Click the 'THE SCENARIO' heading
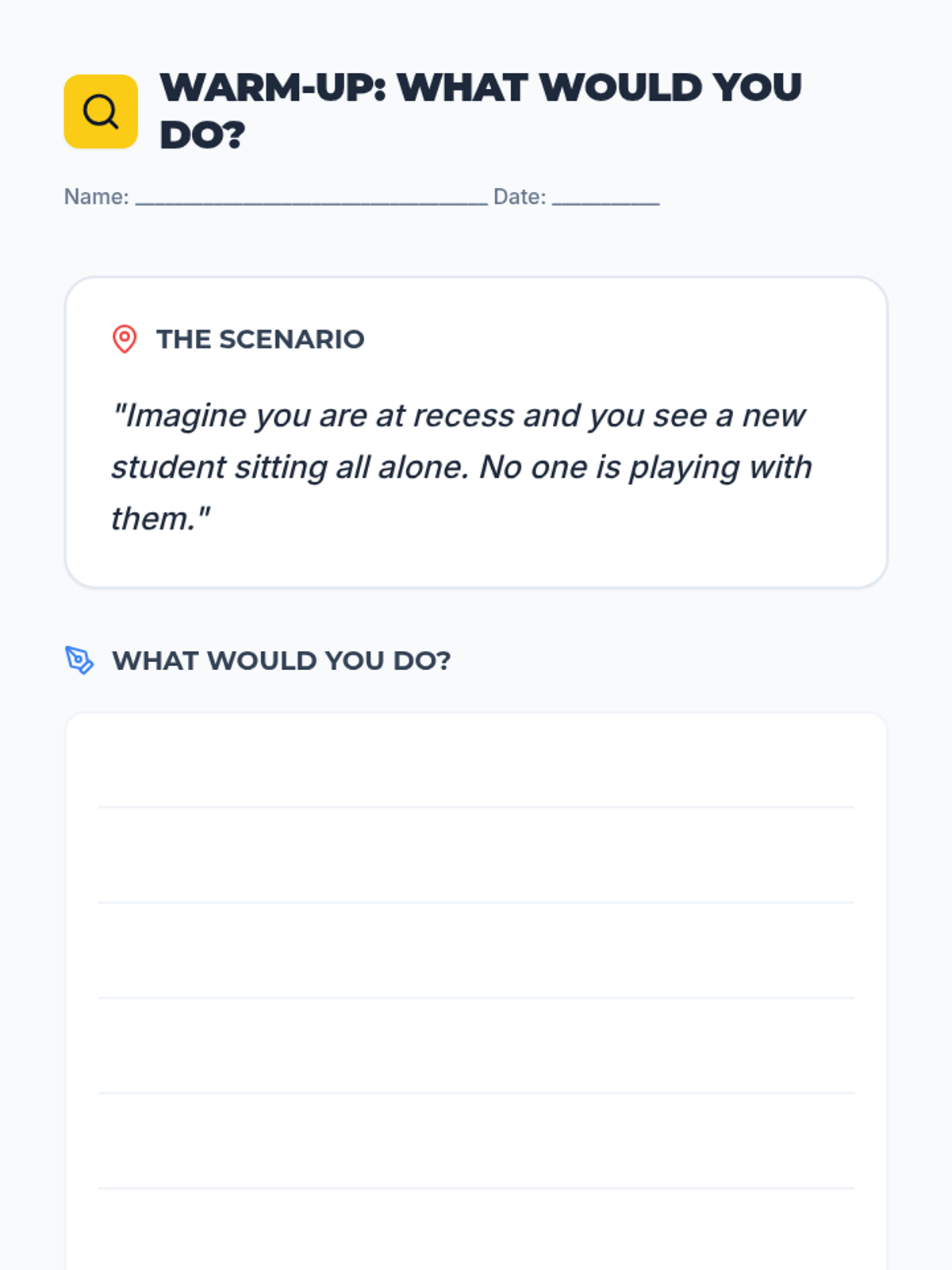The height and width of the screenshot is (1270, 952). tap(260, 339)
